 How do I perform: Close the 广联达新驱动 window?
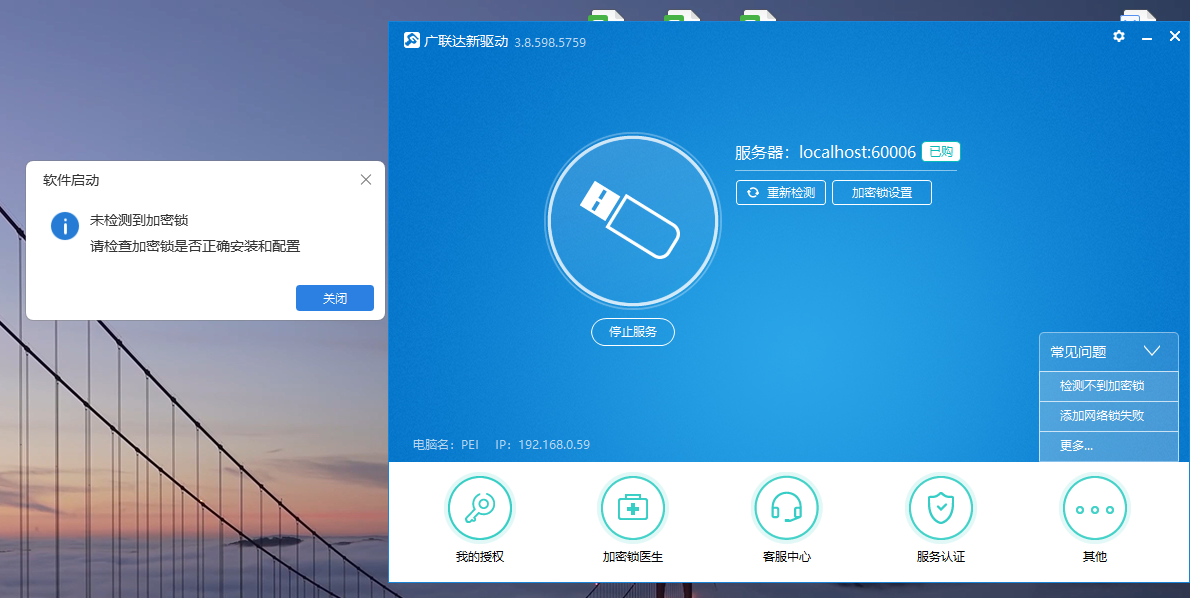[x=1175, y=36]
